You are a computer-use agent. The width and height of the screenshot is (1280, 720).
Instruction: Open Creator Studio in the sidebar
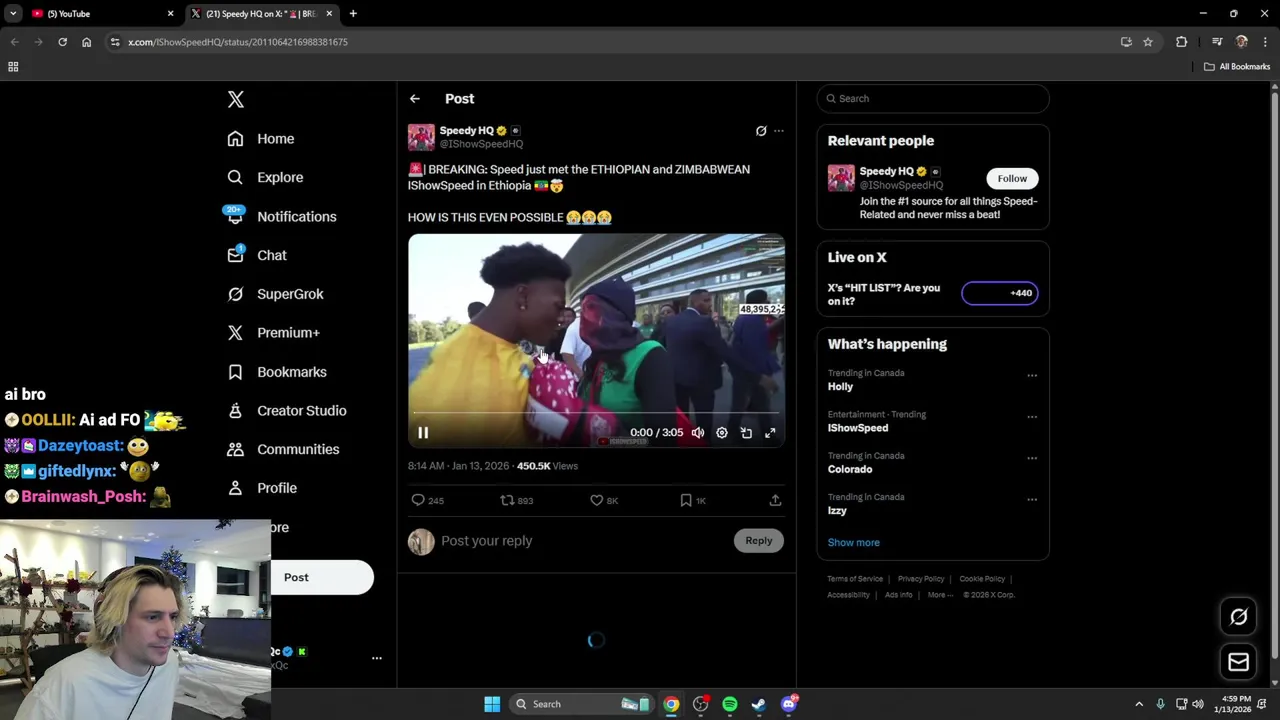(x=287, y=411)
